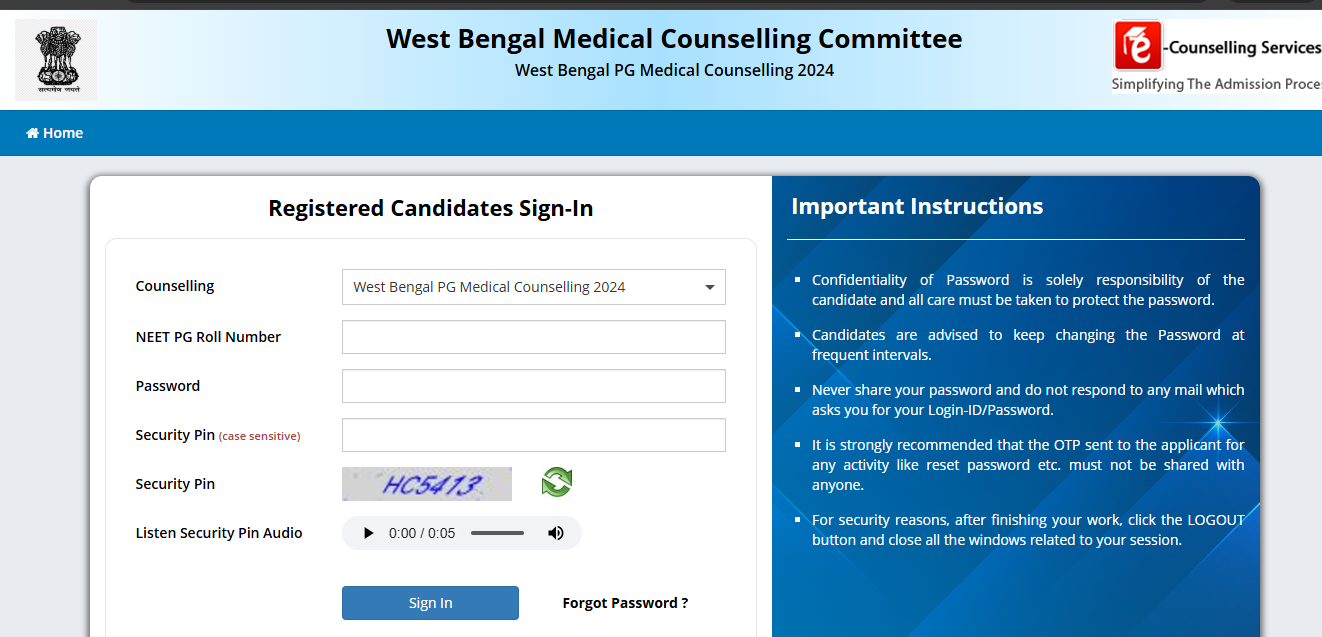The height and width of the screenshot is (637, 1322).
Task: Refresh the security pin captcha image
Action: coord(556,483)
